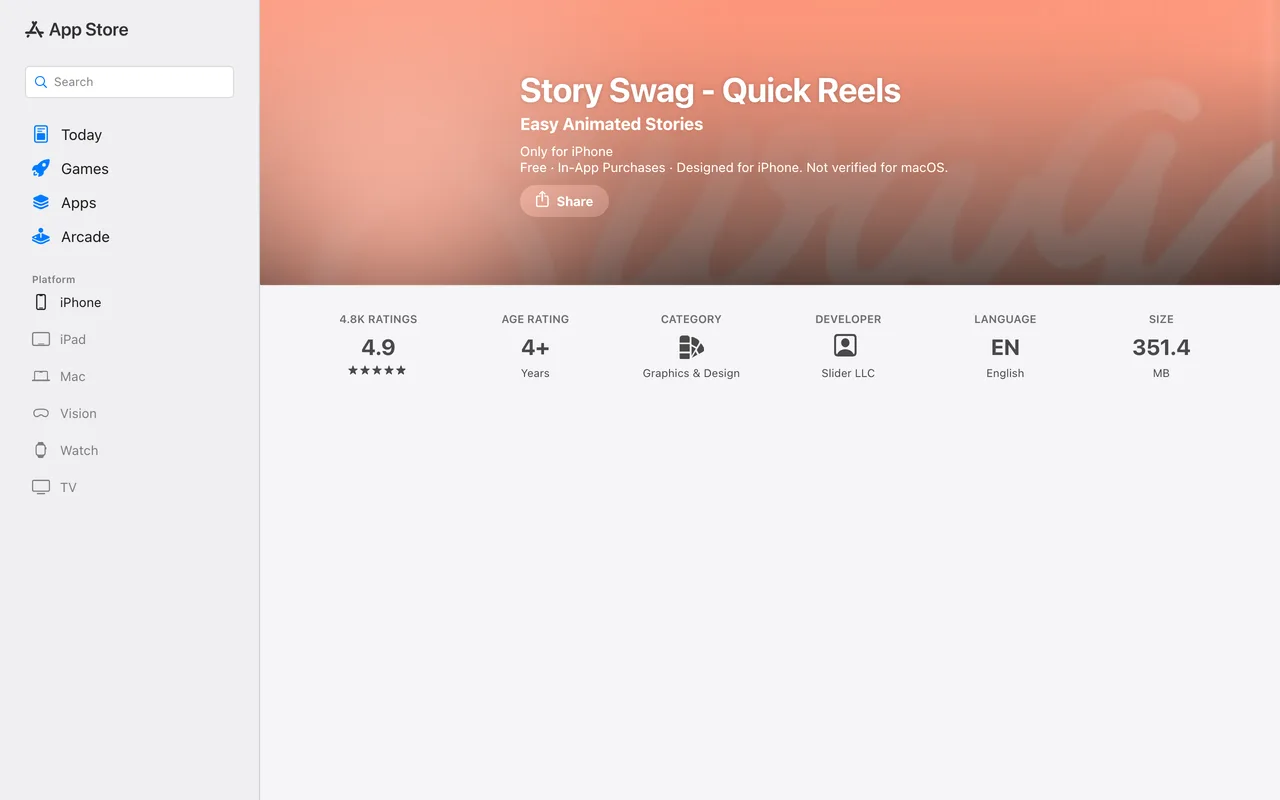Click the Category heading
This screenshot has width=1280, height=800.
point(691,319)
